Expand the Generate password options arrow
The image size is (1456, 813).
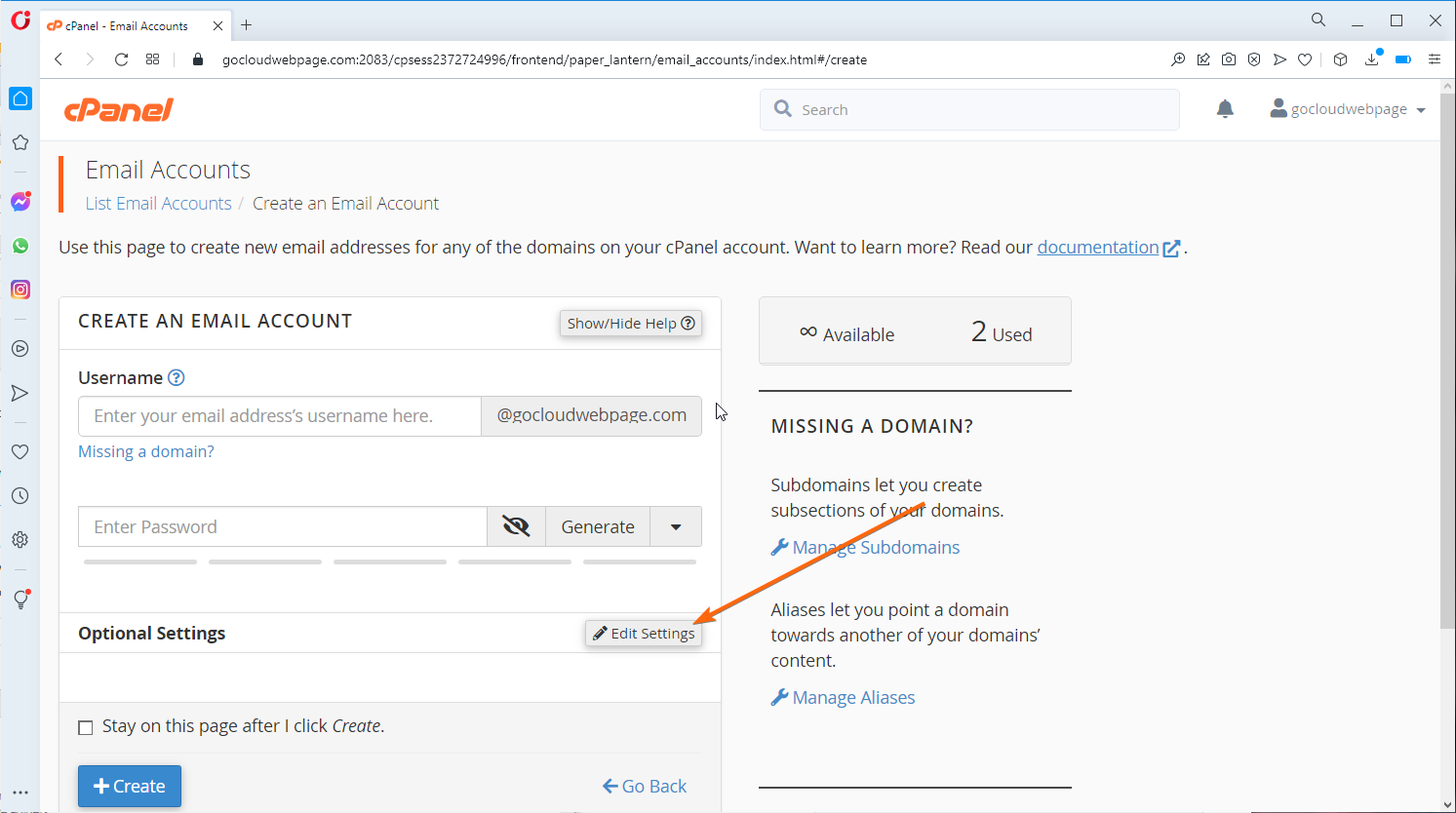click(x=676, y=526)
